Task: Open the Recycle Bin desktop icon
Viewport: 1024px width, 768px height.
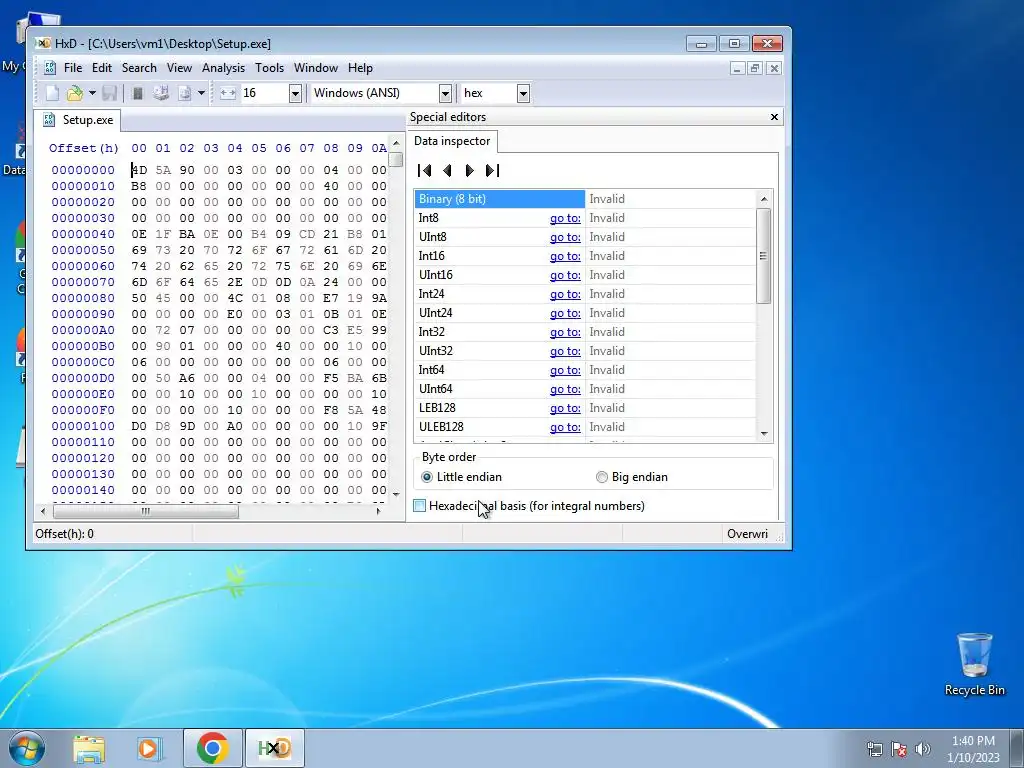Action: [x=974, y=664]
